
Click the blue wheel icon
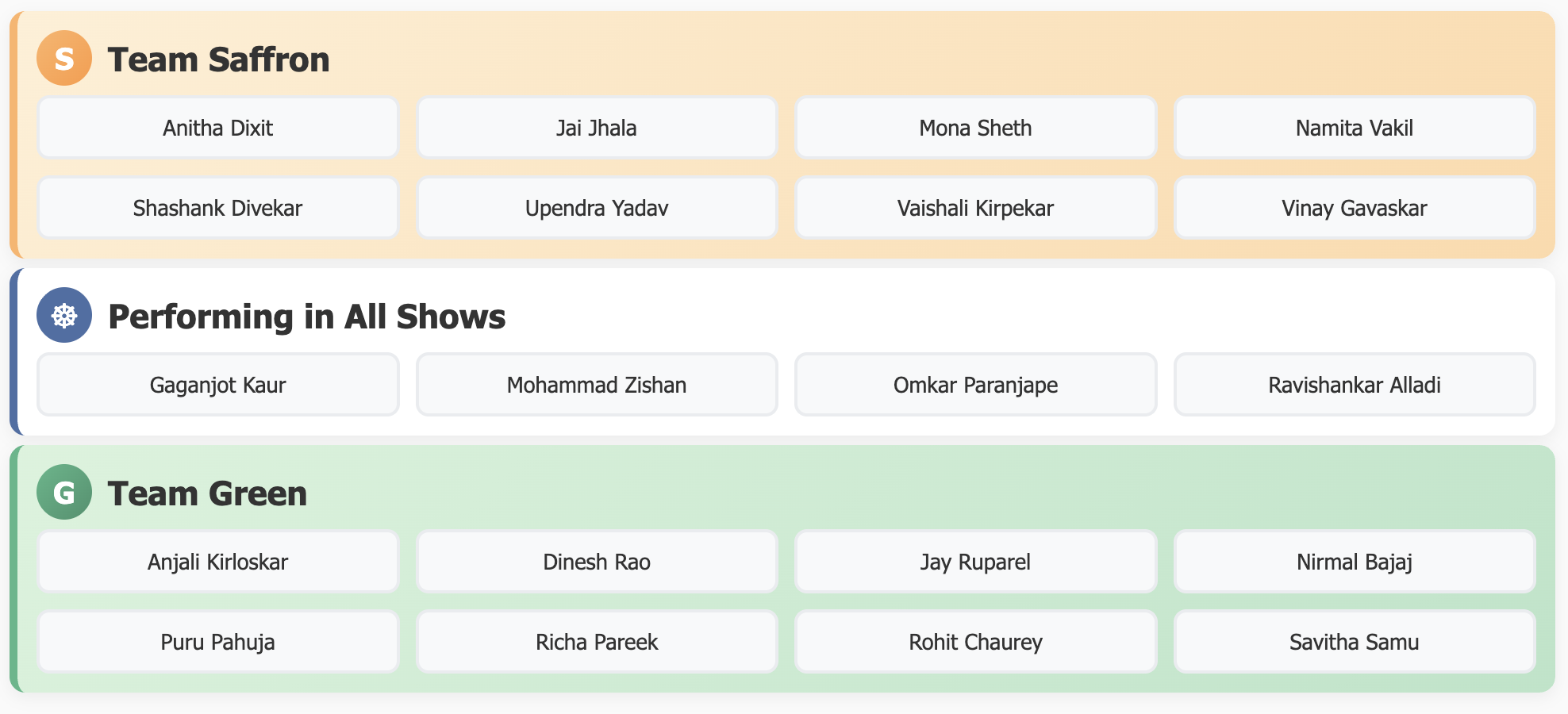pos(64,315)
